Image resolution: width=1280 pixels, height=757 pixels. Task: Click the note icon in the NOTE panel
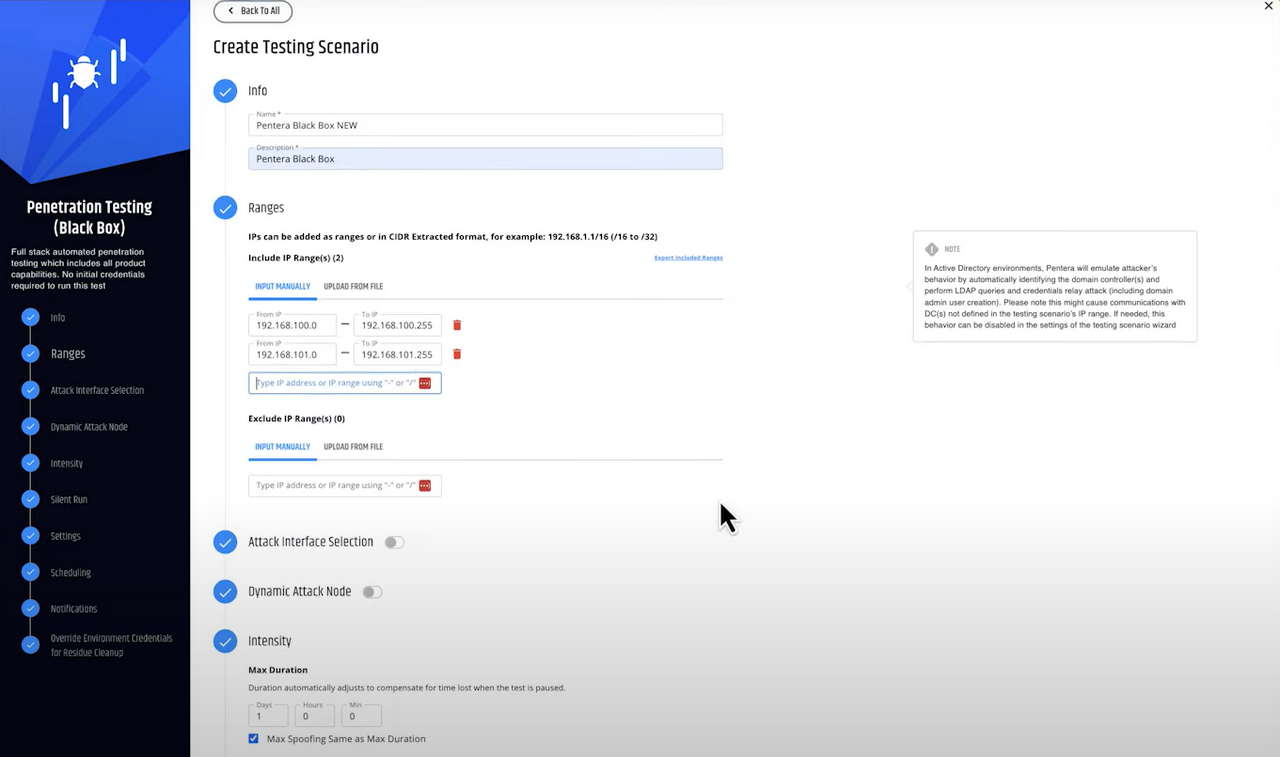coord(931,248)
